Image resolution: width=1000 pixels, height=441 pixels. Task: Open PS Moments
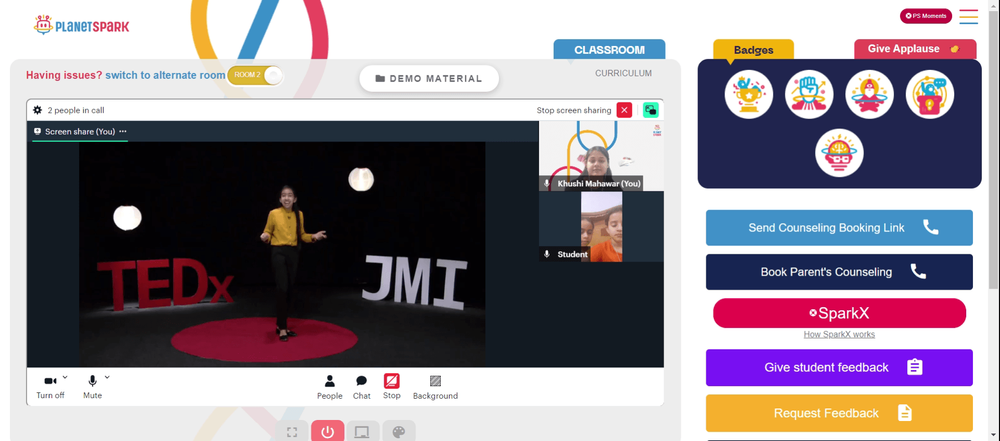click(925, 16)
